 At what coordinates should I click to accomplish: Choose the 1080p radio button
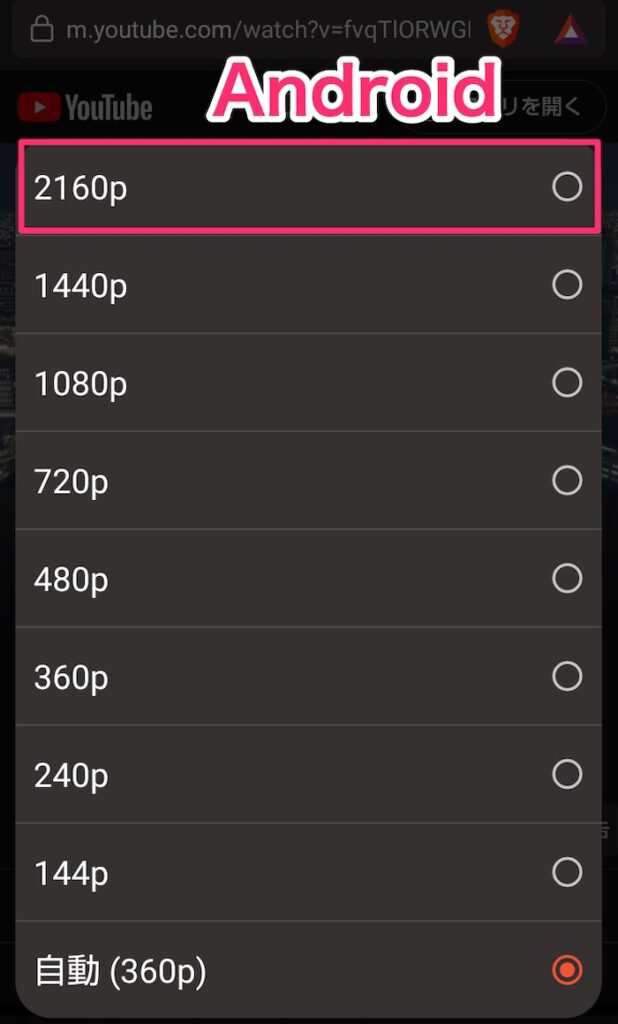tap(566, 383)
